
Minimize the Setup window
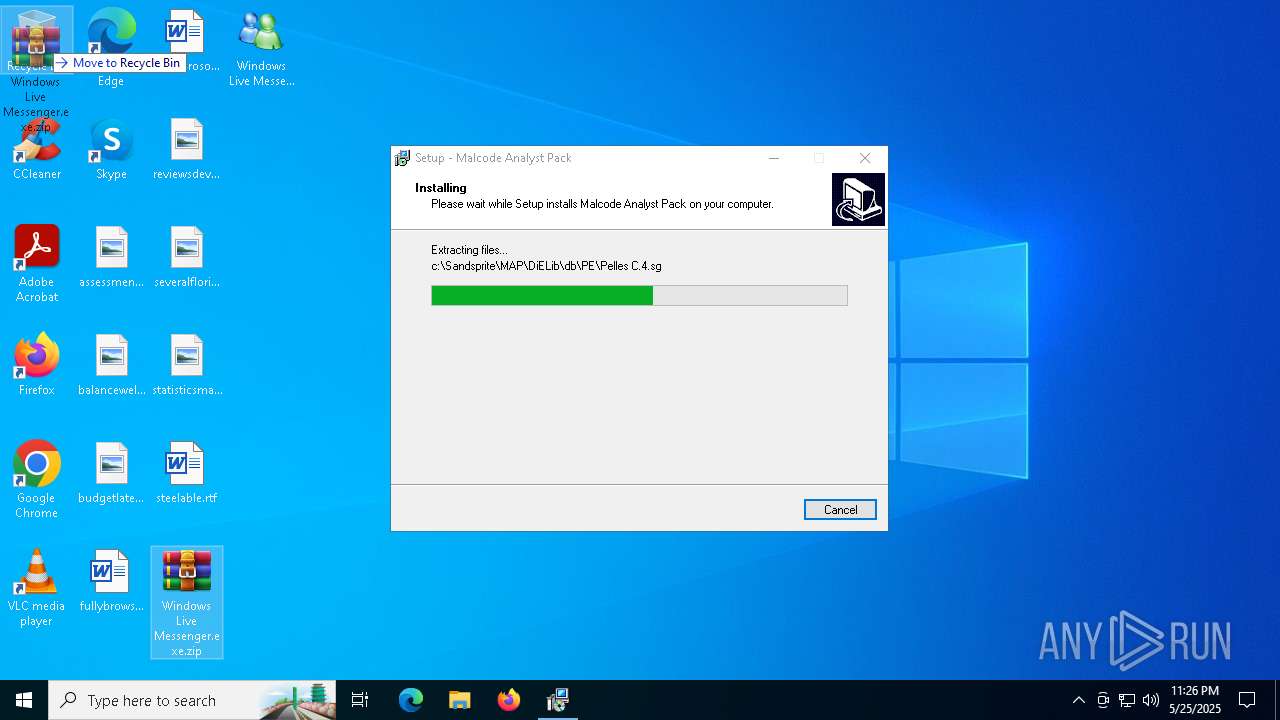tap(774, 158)
